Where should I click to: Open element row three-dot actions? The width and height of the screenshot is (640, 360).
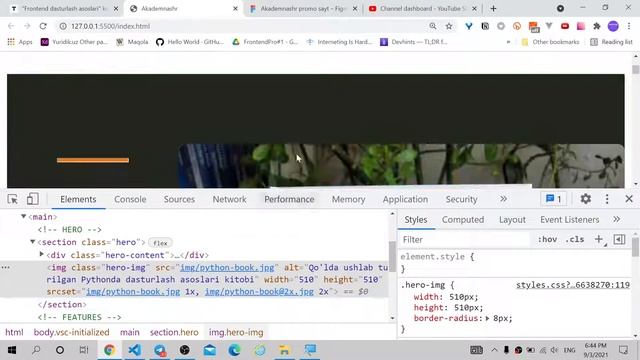coord(5,267)
